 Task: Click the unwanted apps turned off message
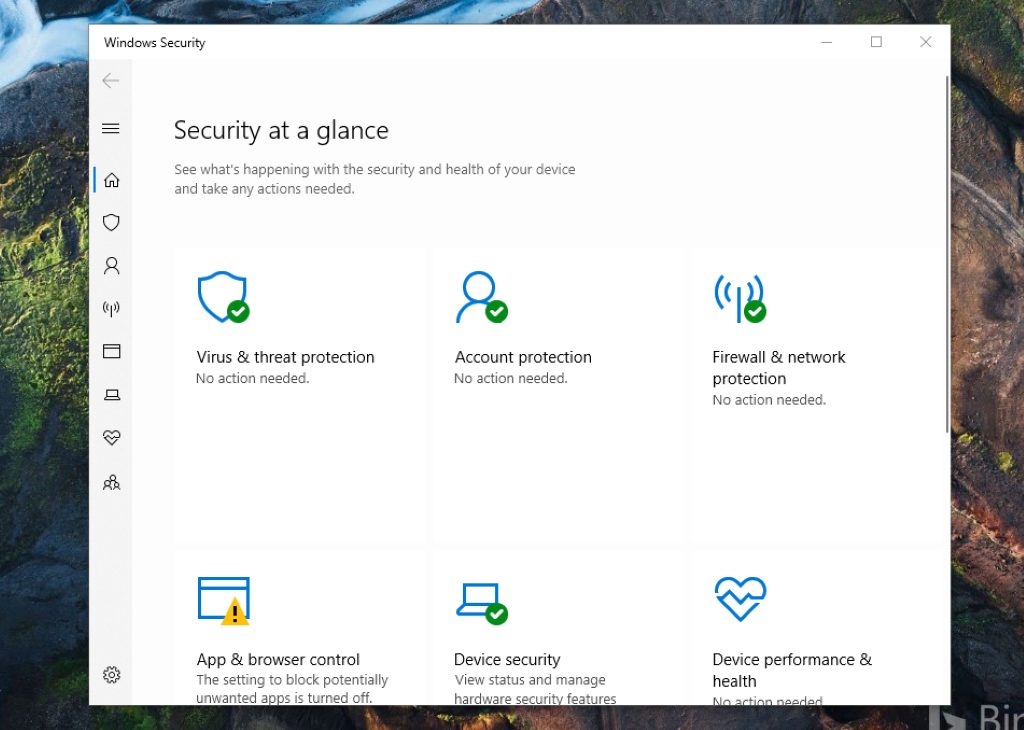click(x=292, y=689)
